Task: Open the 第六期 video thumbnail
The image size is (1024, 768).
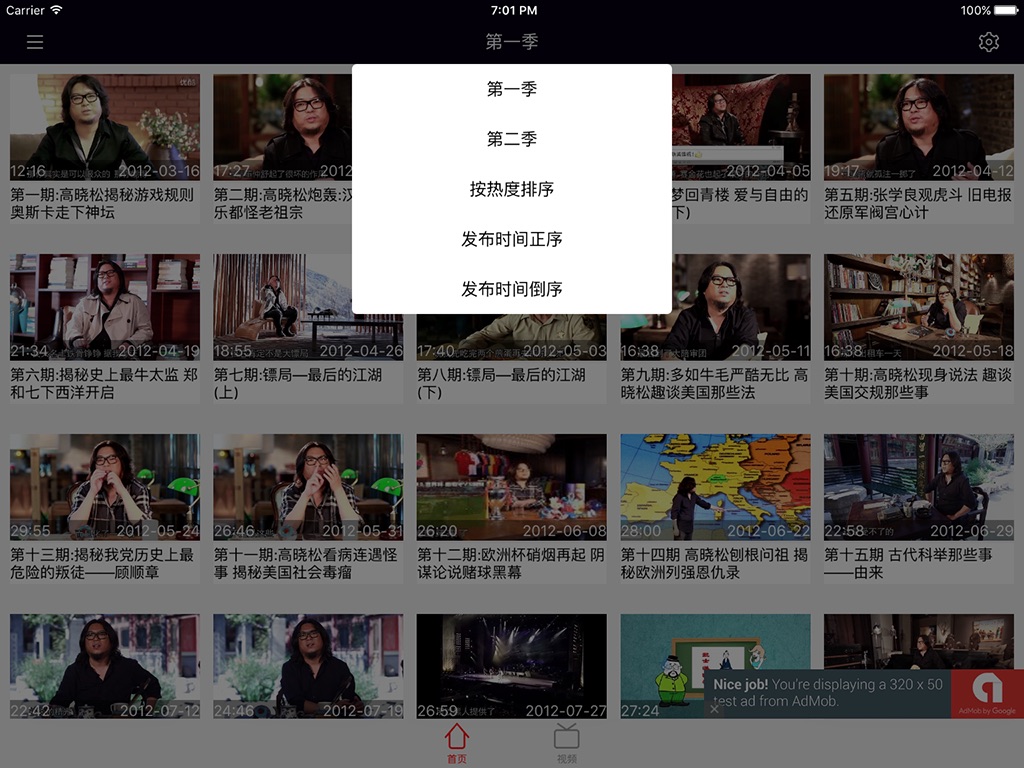Action: click(104, 307)
